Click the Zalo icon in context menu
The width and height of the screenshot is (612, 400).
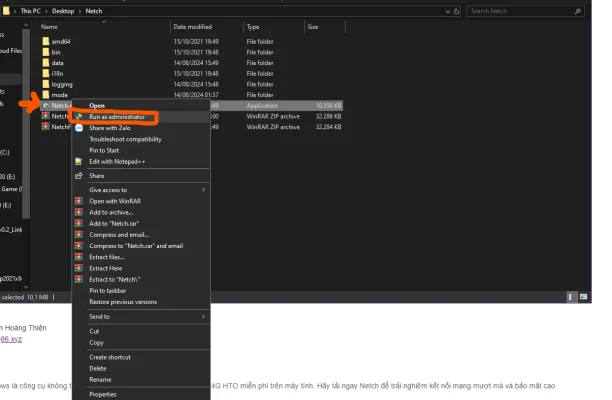point(79,128)
